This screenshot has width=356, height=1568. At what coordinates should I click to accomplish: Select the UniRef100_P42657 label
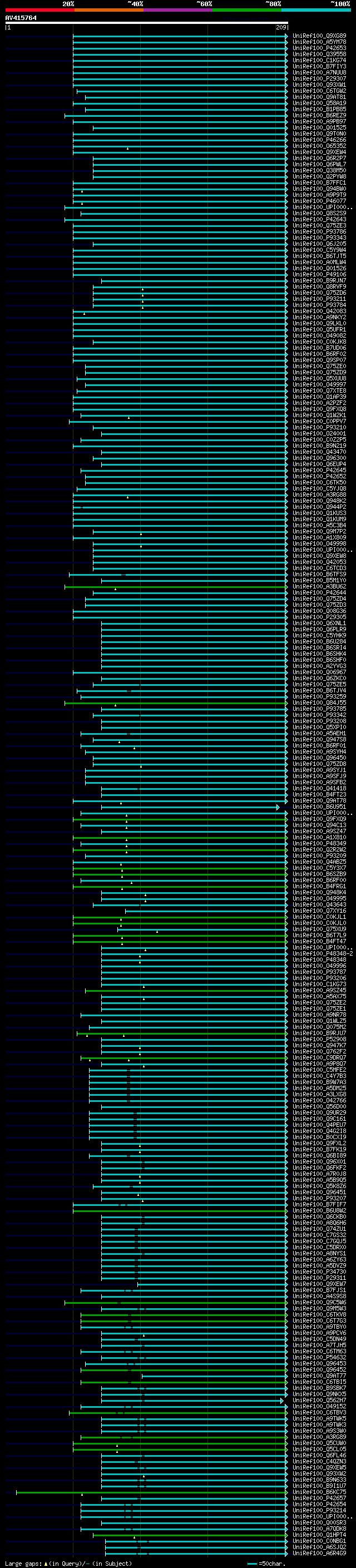tap(319, 1498)
